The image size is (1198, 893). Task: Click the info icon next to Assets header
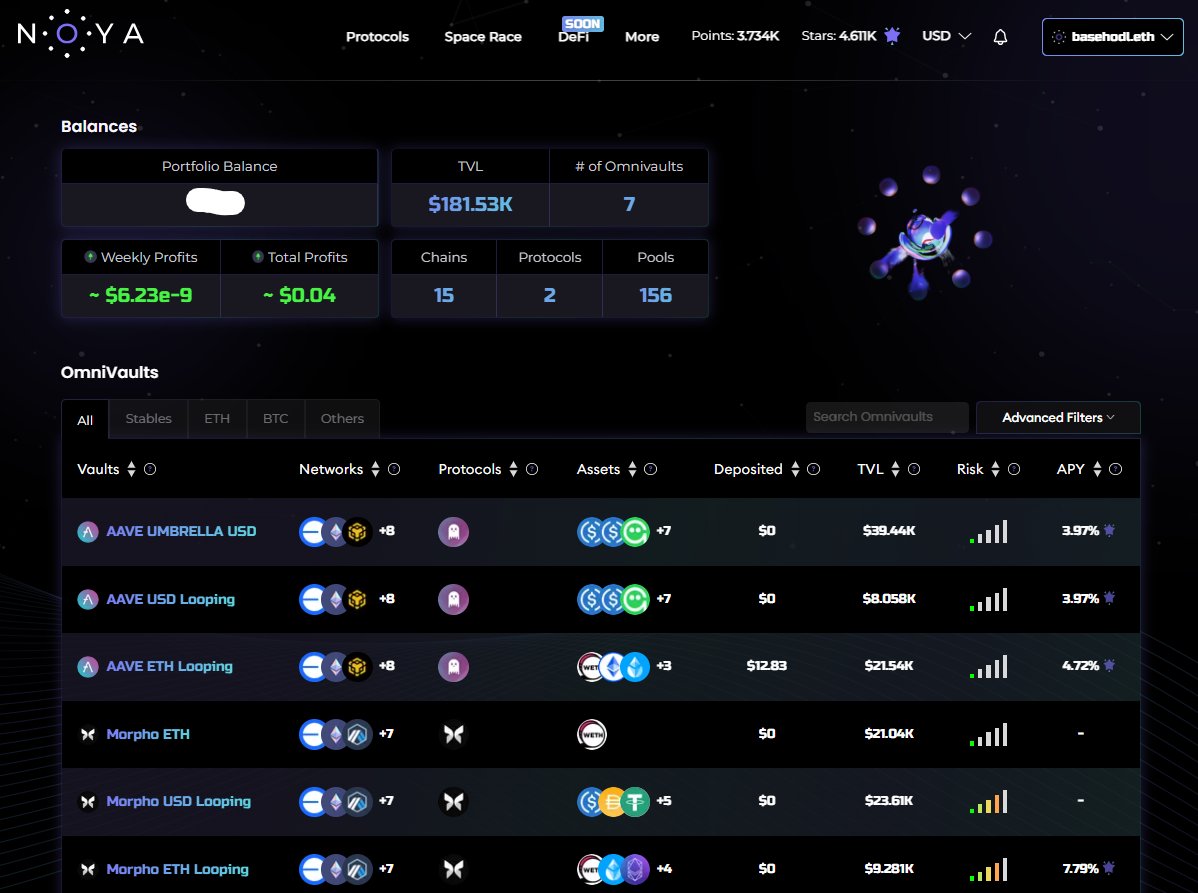(x=650, y=469)
